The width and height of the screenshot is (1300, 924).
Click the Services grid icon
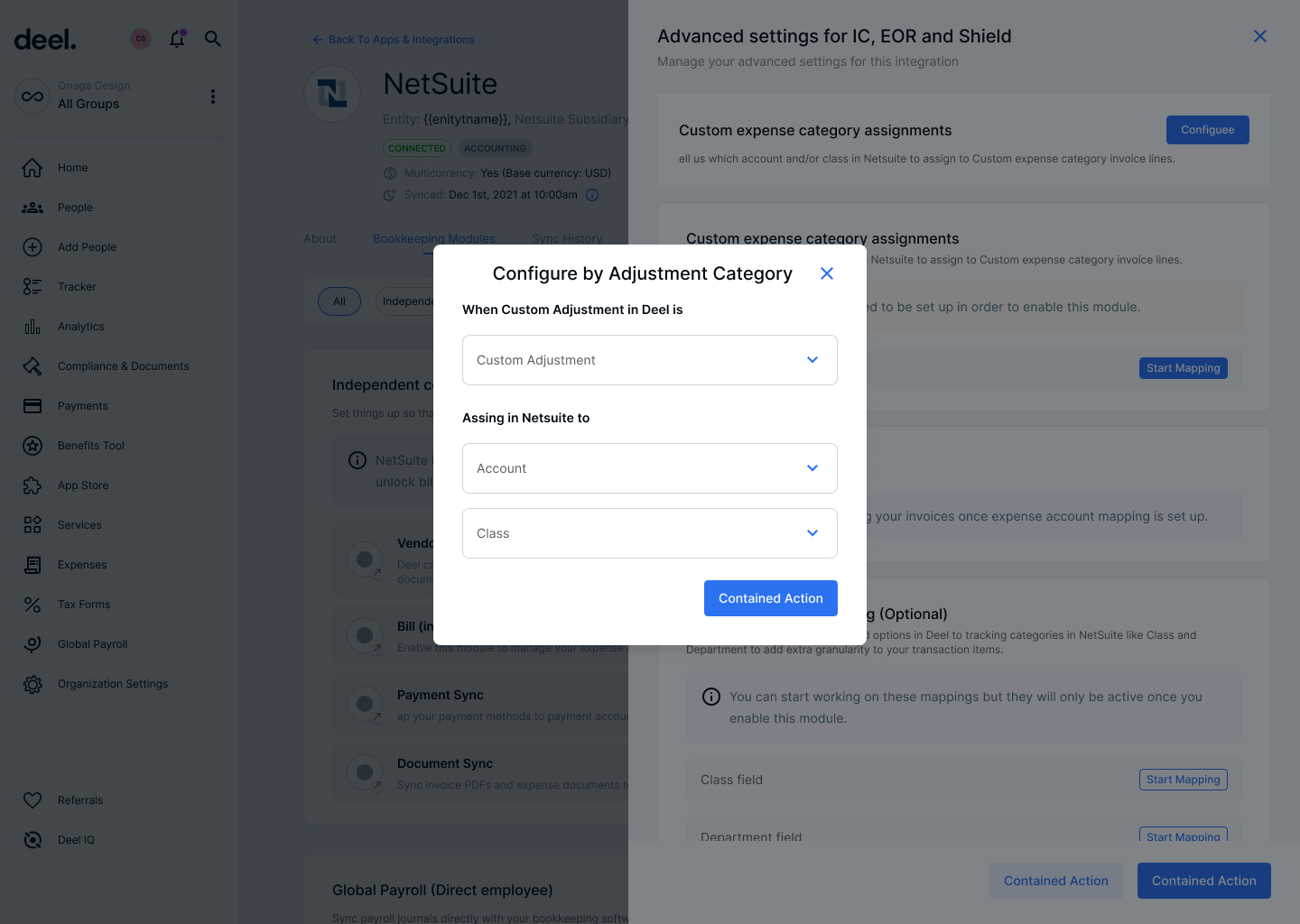tap(32, 525)
